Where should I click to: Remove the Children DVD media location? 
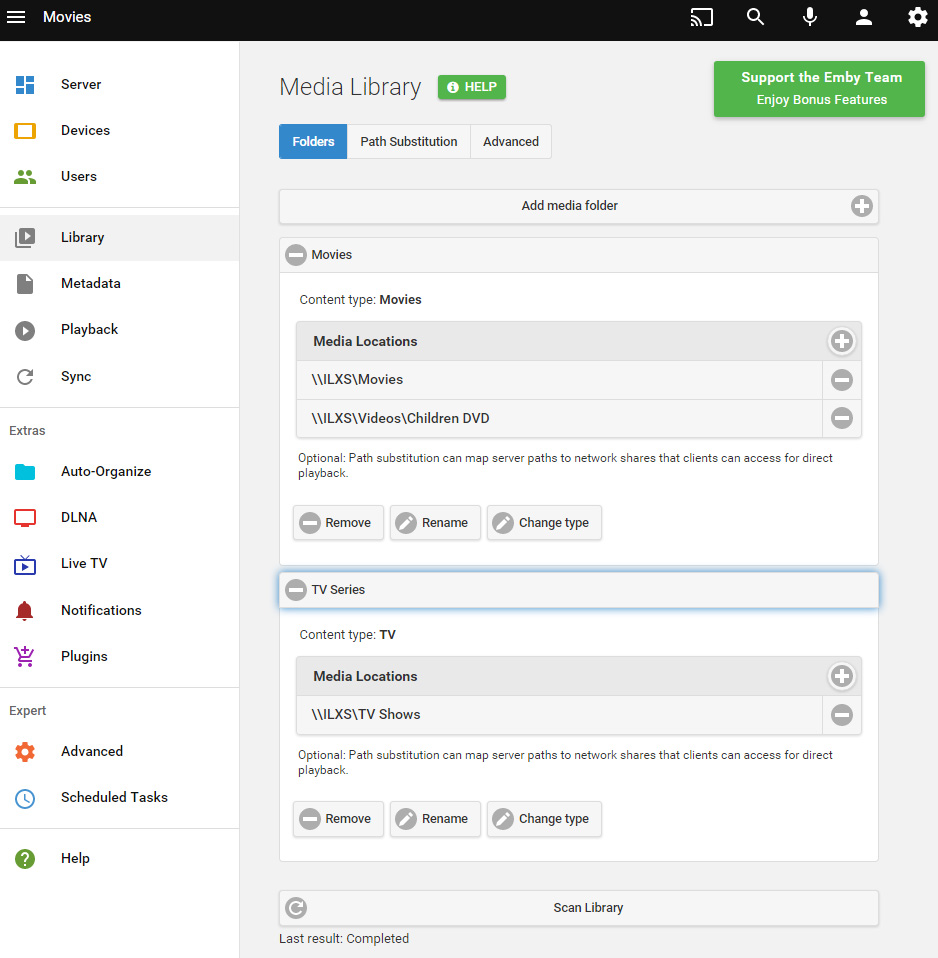click(x=842, y=418)
